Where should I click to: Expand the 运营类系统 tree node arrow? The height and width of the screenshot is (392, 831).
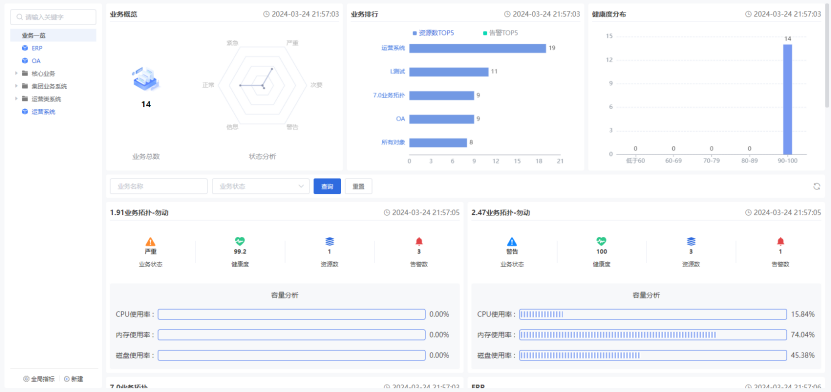click(x=16, y=99)
